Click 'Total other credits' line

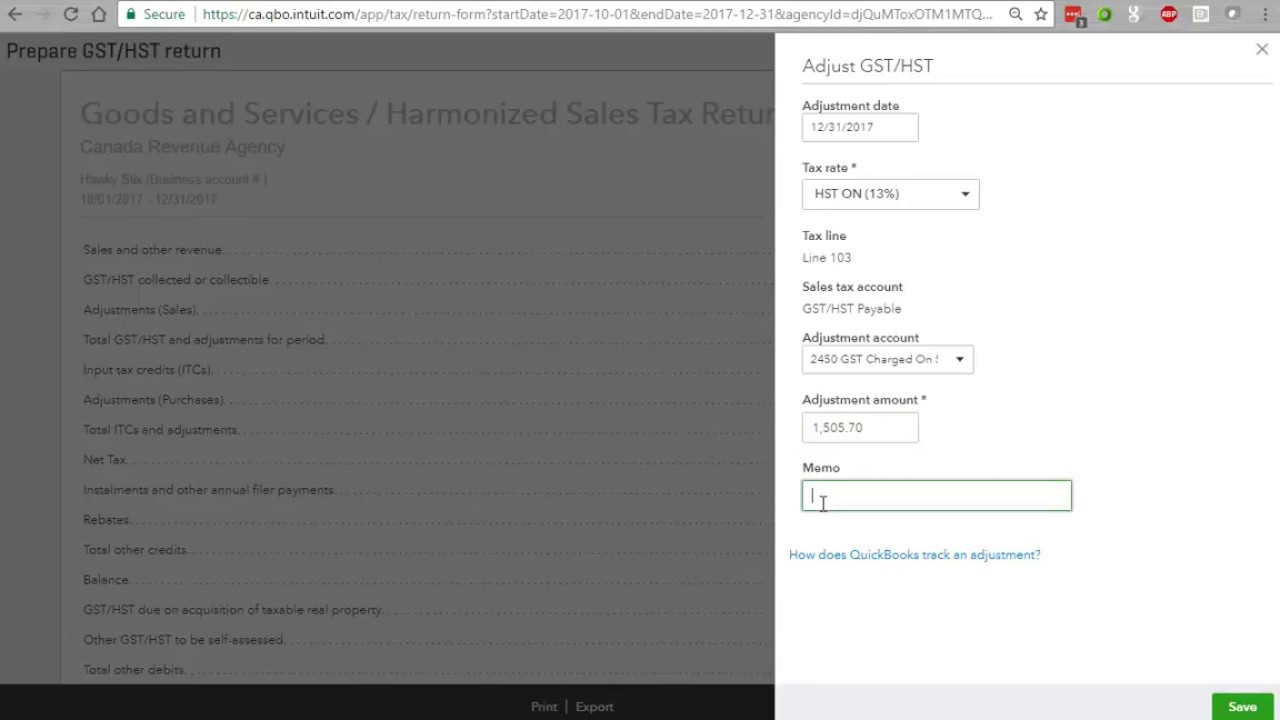tap(134, 550)
